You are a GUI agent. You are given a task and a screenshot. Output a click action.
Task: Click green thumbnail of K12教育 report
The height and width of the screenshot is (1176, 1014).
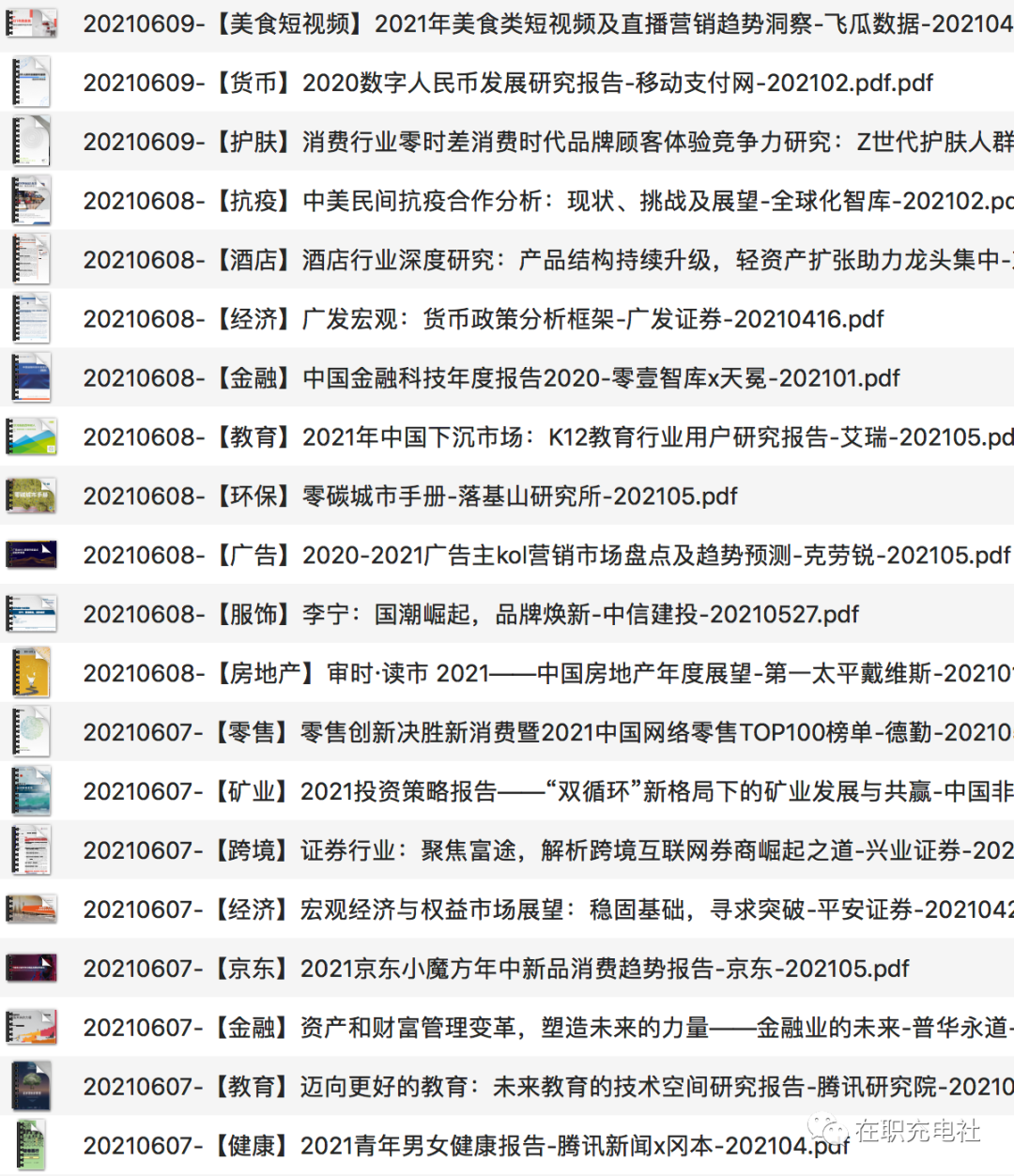(x=31, y=437)
